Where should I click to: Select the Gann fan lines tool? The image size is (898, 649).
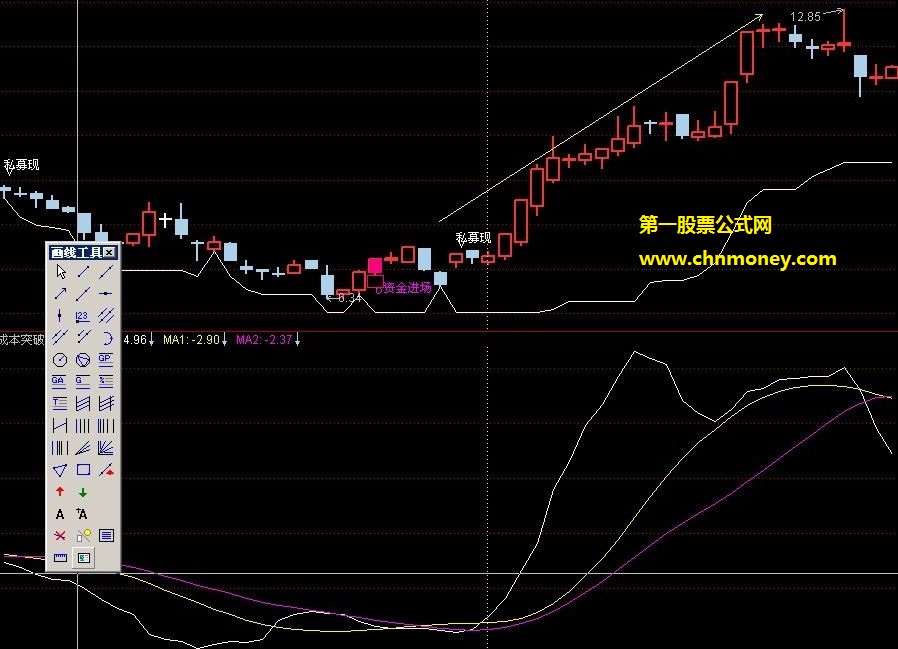pyautogui.click(x=106, y=448)
